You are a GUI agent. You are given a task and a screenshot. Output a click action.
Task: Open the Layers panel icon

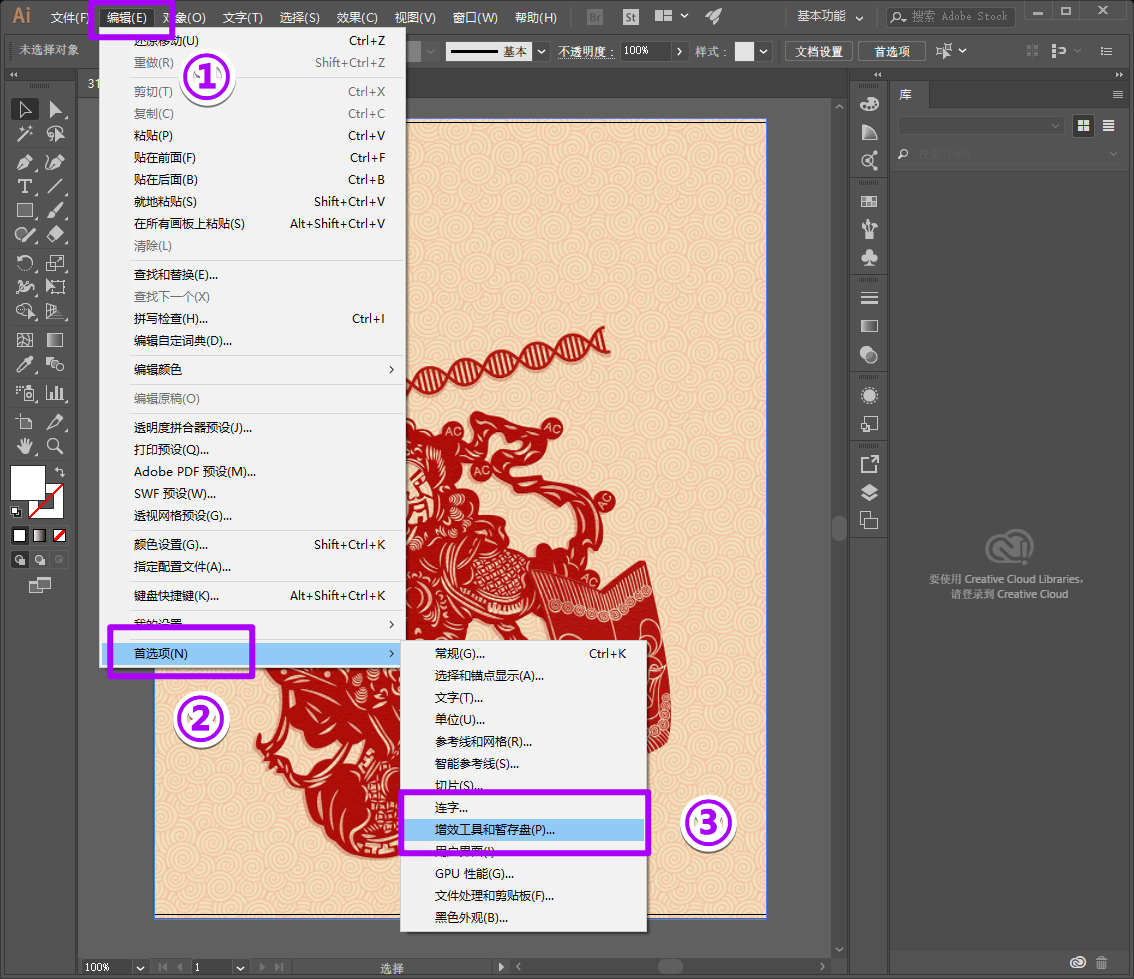(869, 492)
